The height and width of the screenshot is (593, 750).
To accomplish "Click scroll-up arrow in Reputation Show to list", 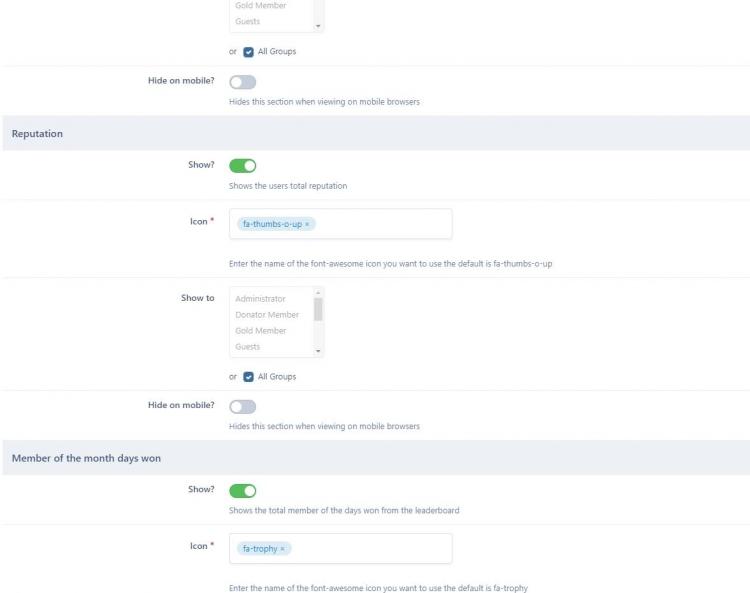I will click(x=318, y=292).
